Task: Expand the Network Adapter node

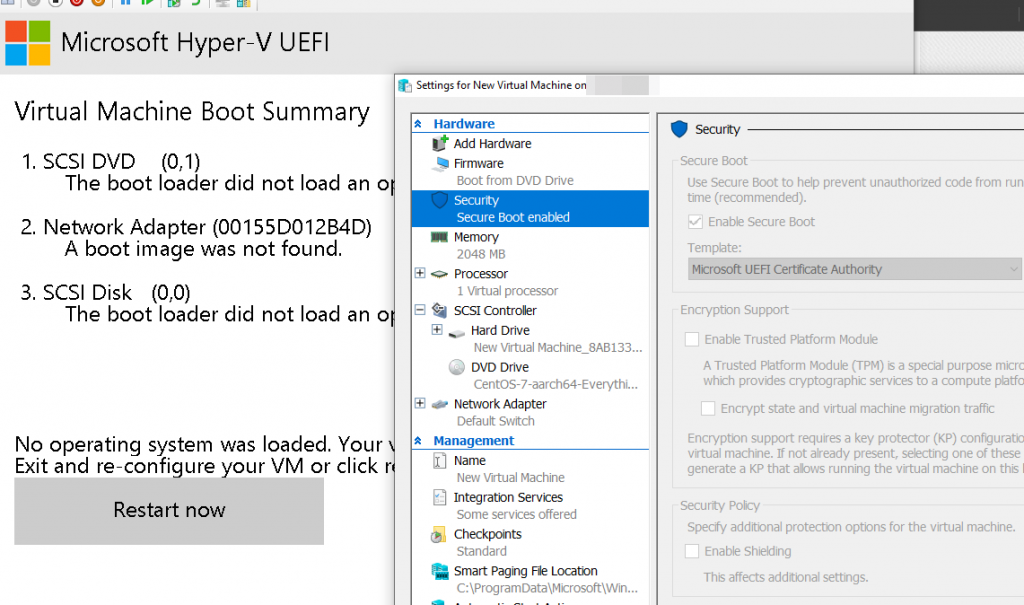Action: 420,403
